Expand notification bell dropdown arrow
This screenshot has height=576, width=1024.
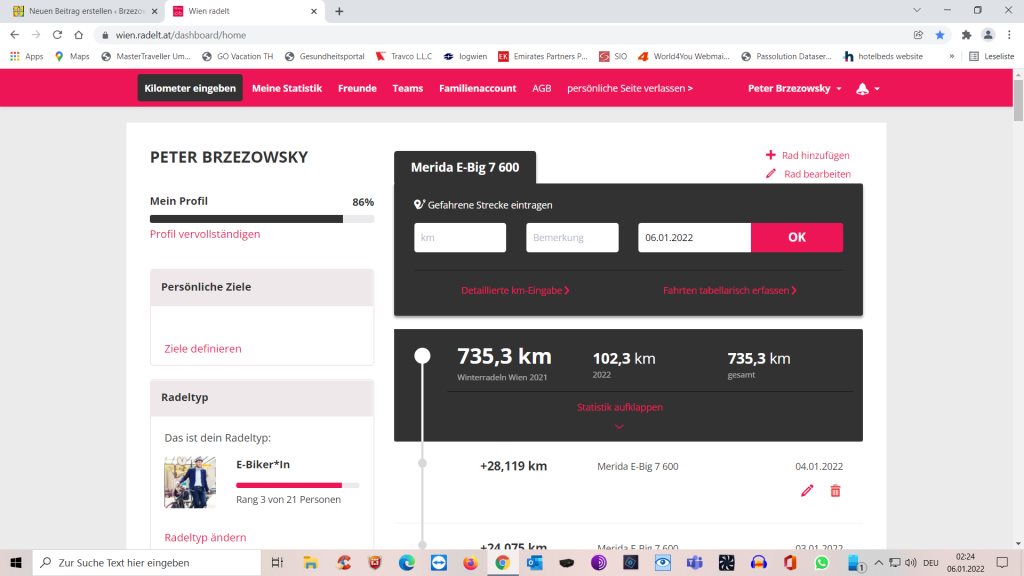(877, 89)
